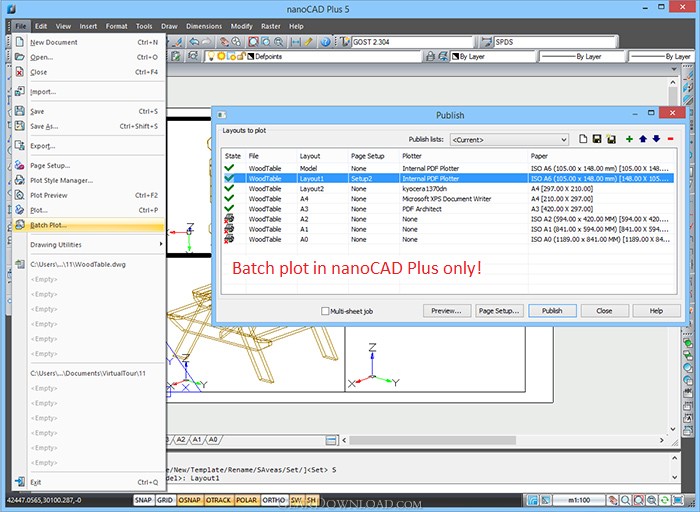Choose Batch Plot... from the File menu
The height and width of the screenshot is (512, 700).
(x=88, y=225)
